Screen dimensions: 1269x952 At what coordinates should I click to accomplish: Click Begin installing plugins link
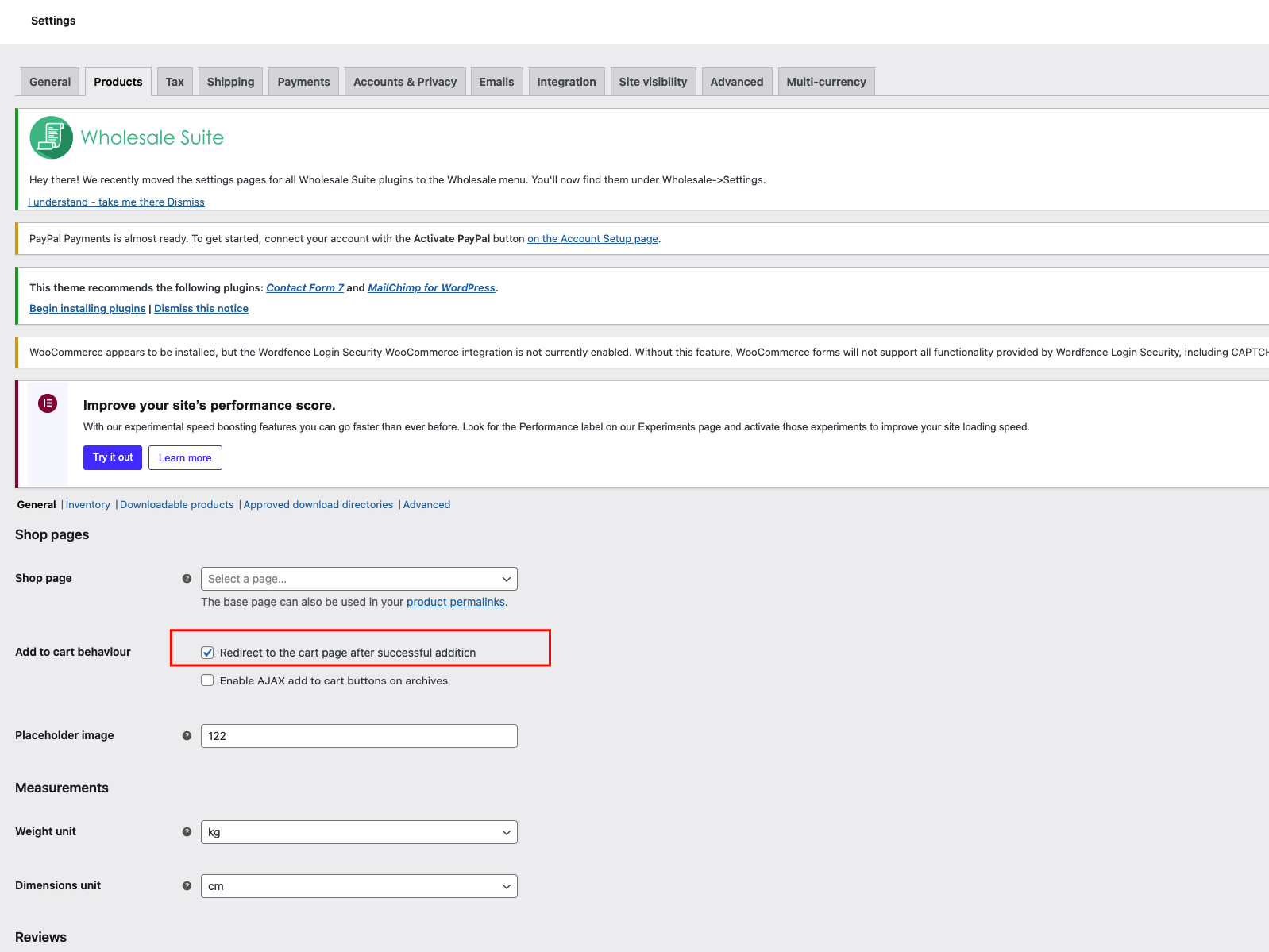87,309
